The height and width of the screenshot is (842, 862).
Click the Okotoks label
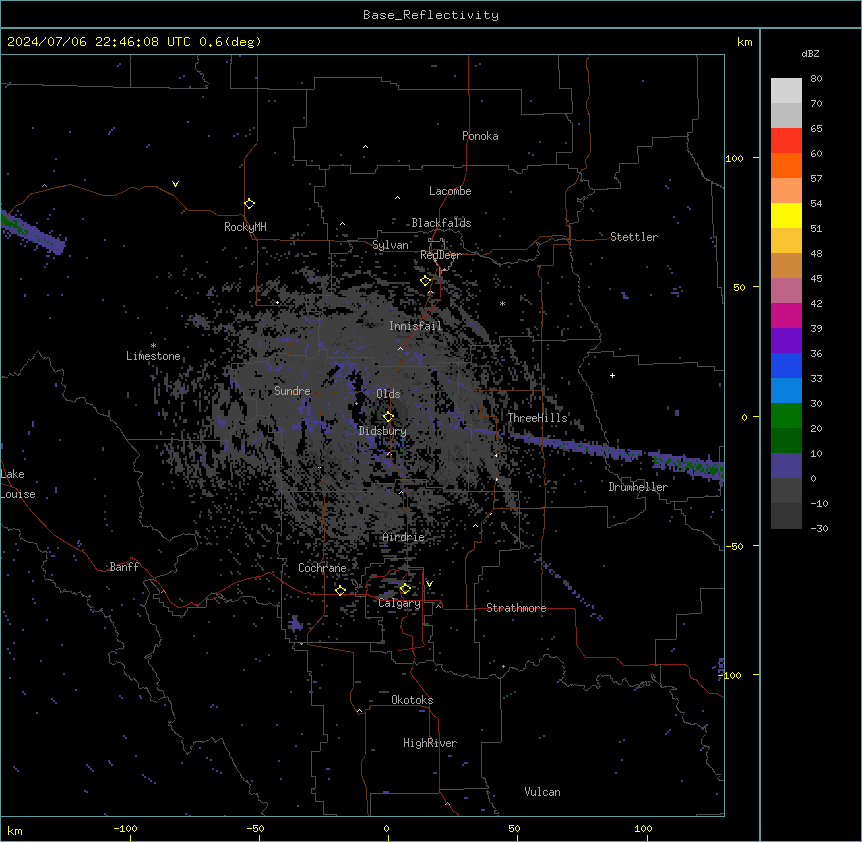point(412,700)
